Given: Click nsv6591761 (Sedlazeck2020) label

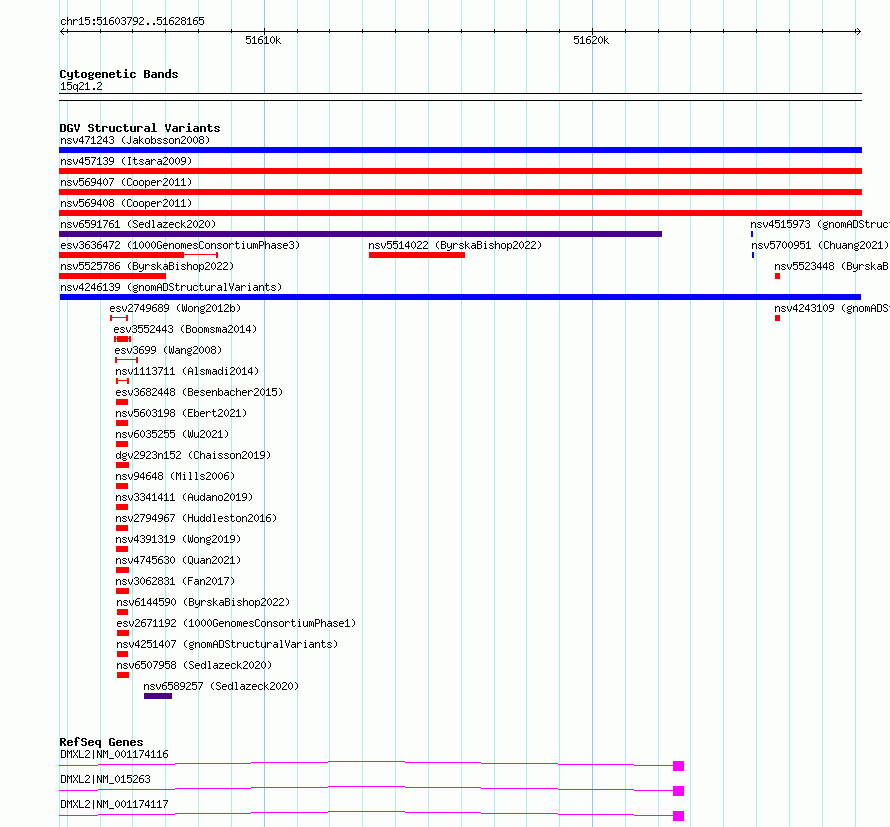Looking at the screenshot, I should click(x=138, y=224).
